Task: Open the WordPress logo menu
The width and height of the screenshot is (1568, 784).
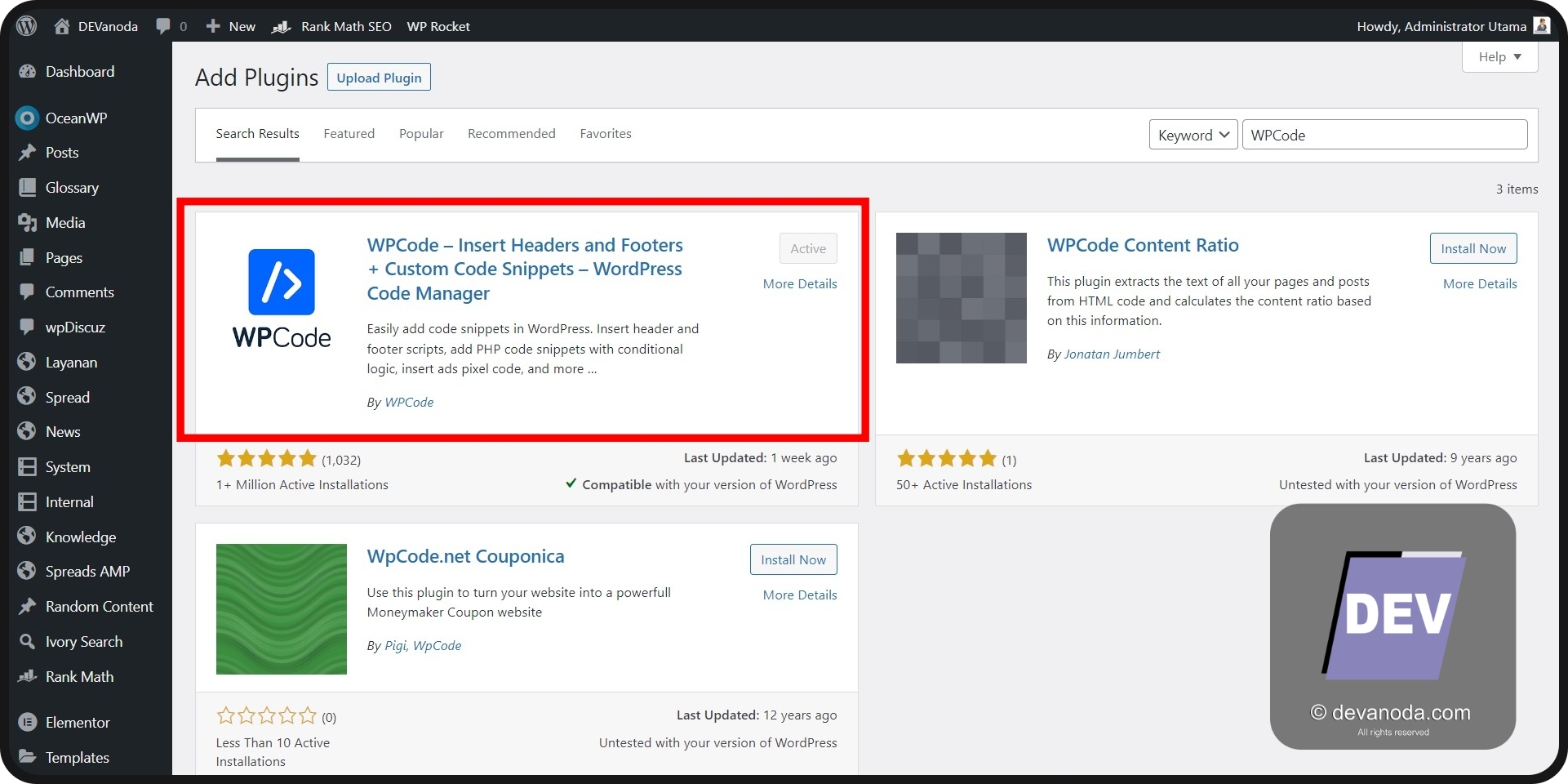Action: [27, 26]
